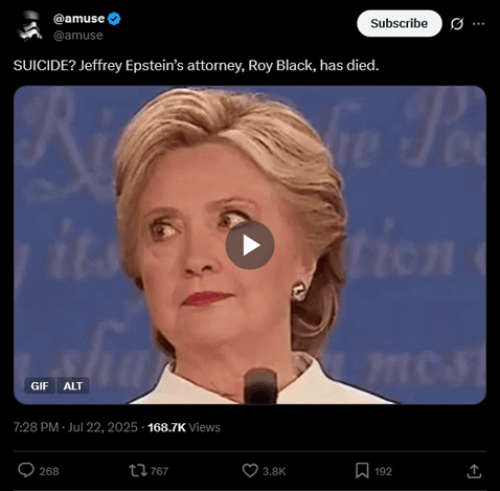Screen dimensions: 500x491
Task: Click the GIF badge label
Action: pos(40,386)
